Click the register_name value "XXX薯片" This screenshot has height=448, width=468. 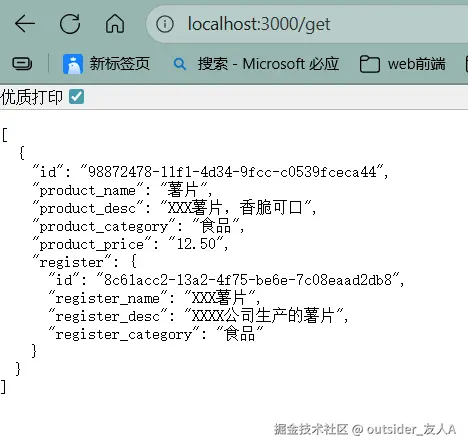[219, 298]
